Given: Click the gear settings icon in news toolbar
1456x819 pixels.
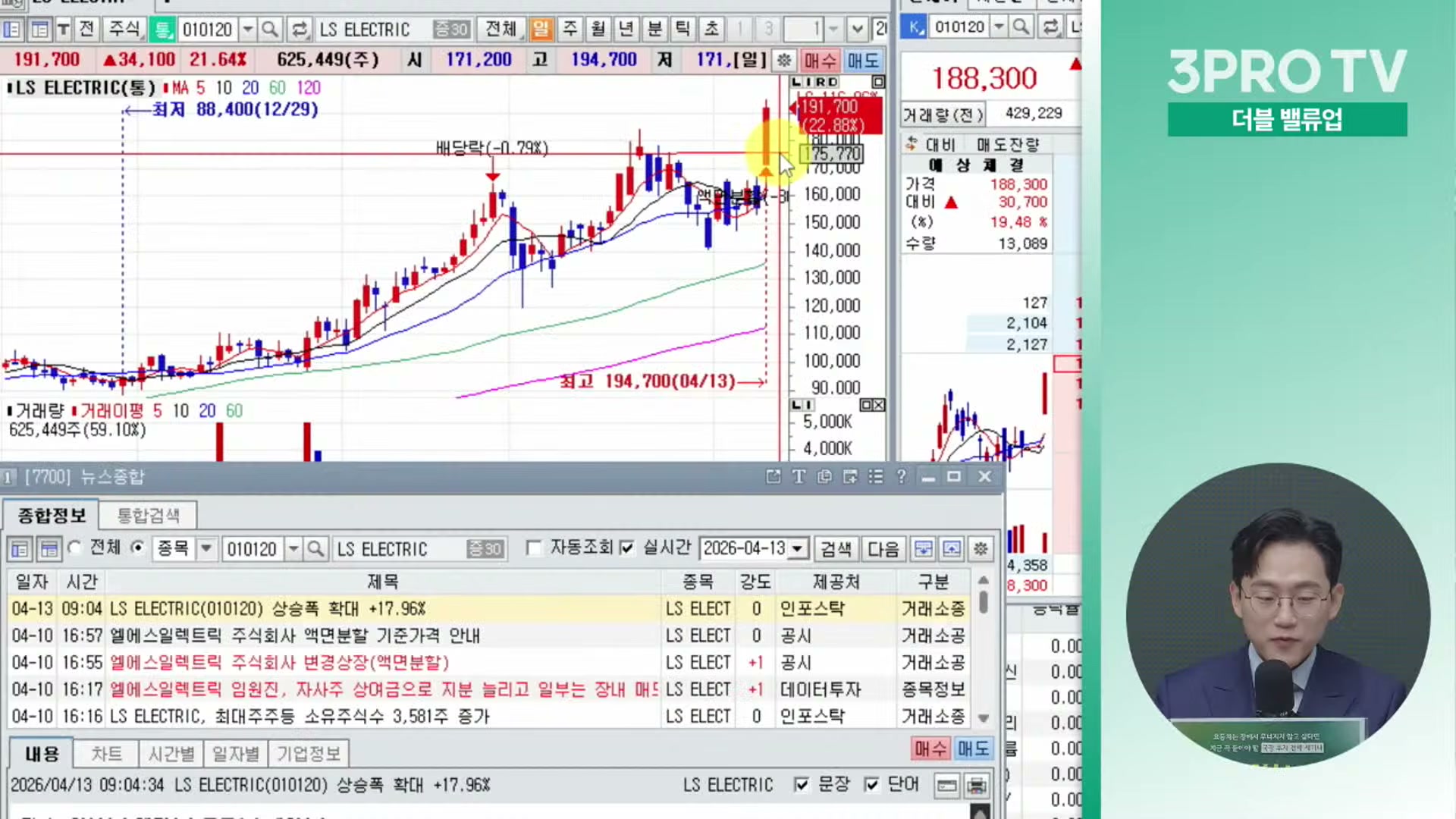Looking at the screenshot, I should click(x=981, y=548).
